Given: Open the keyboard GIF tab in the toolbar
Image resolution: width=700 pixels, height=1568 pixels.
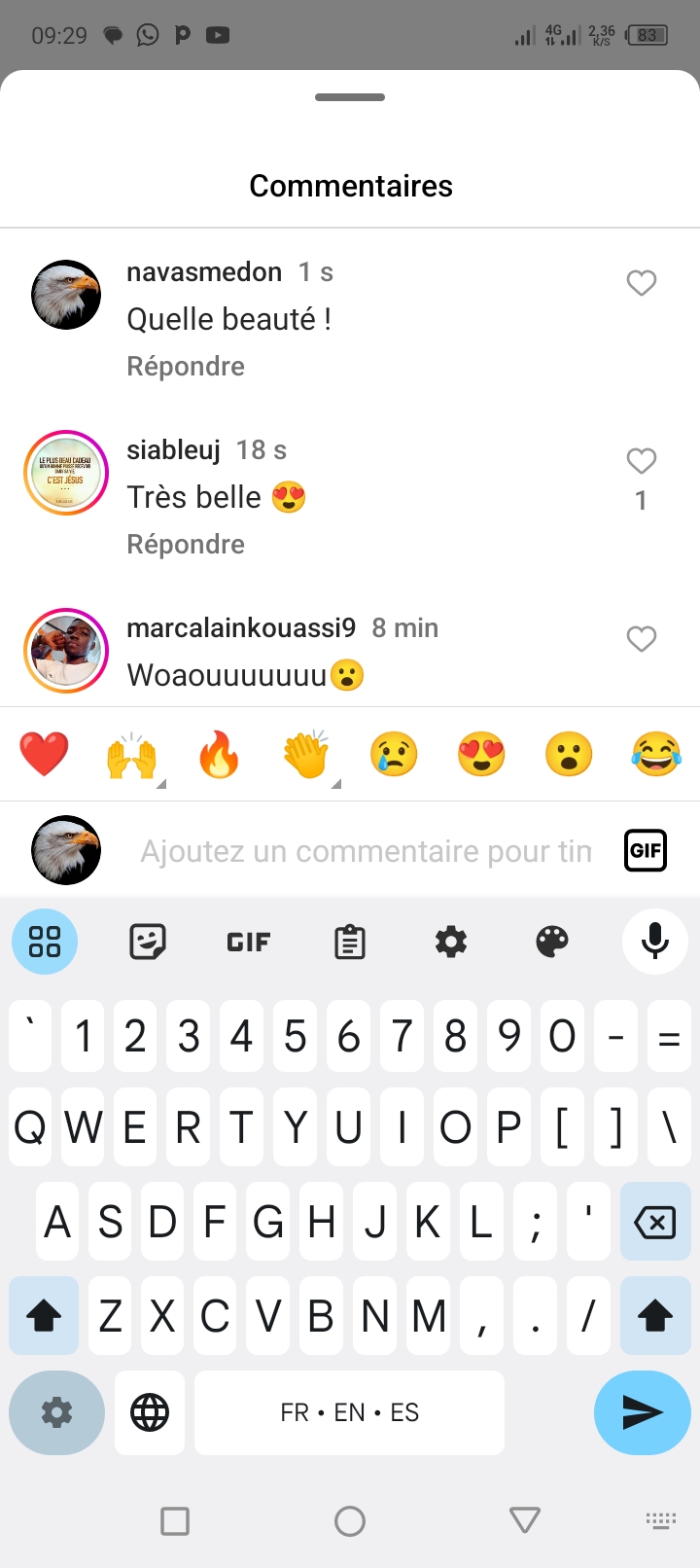Looking at the screenshot, I should click(x=249, y=942).
